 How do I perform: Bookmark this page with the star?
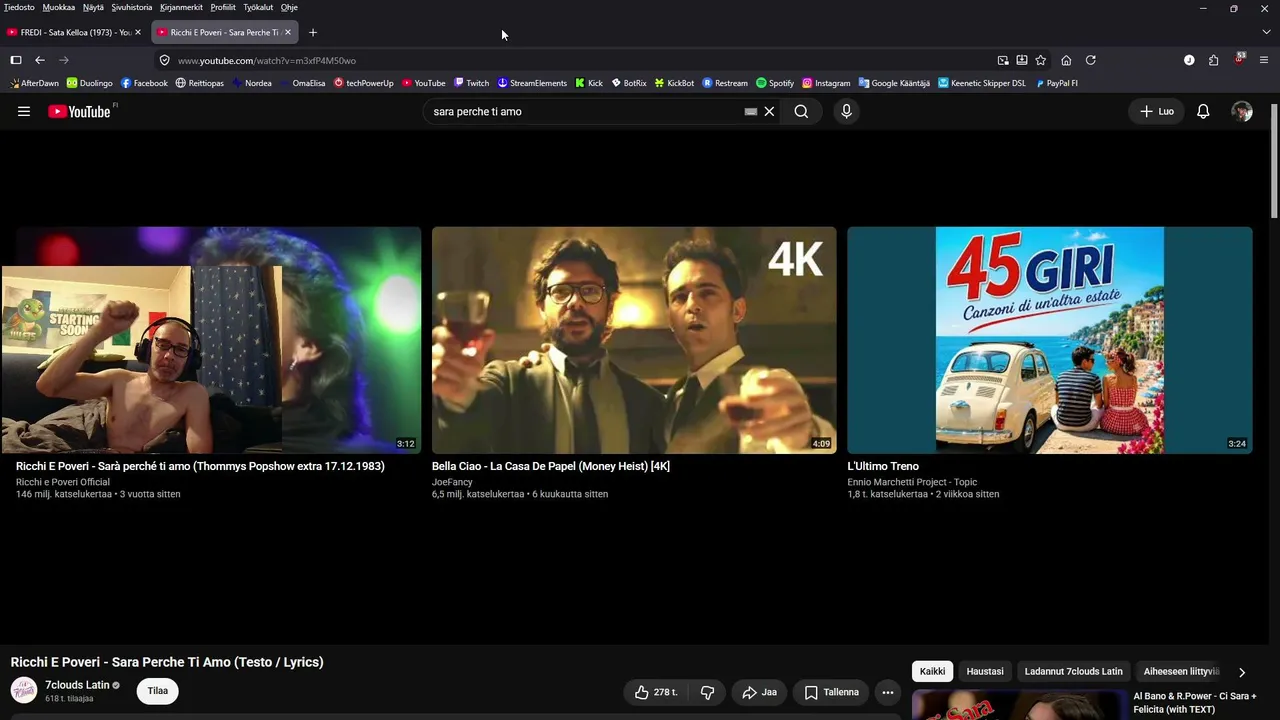1041,60
